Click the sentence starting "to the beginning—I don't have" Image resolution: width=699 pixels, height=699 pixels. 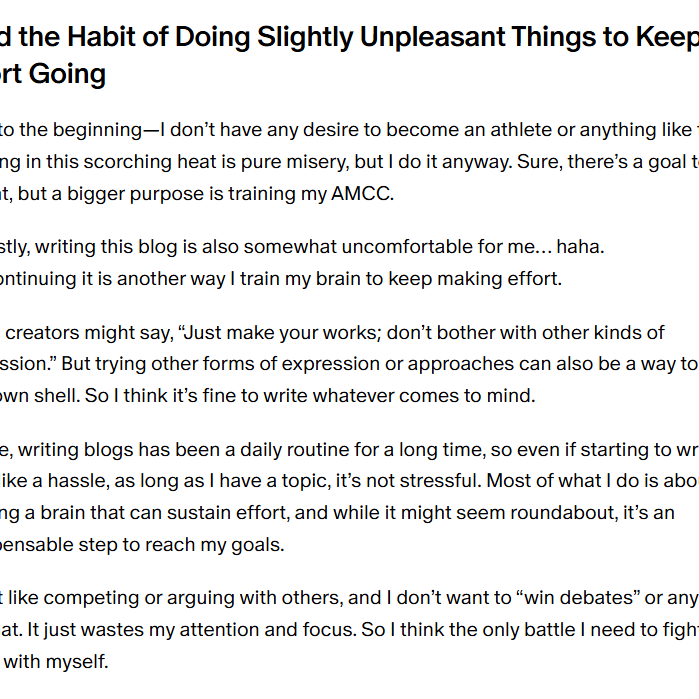click(x=350, y=130)
